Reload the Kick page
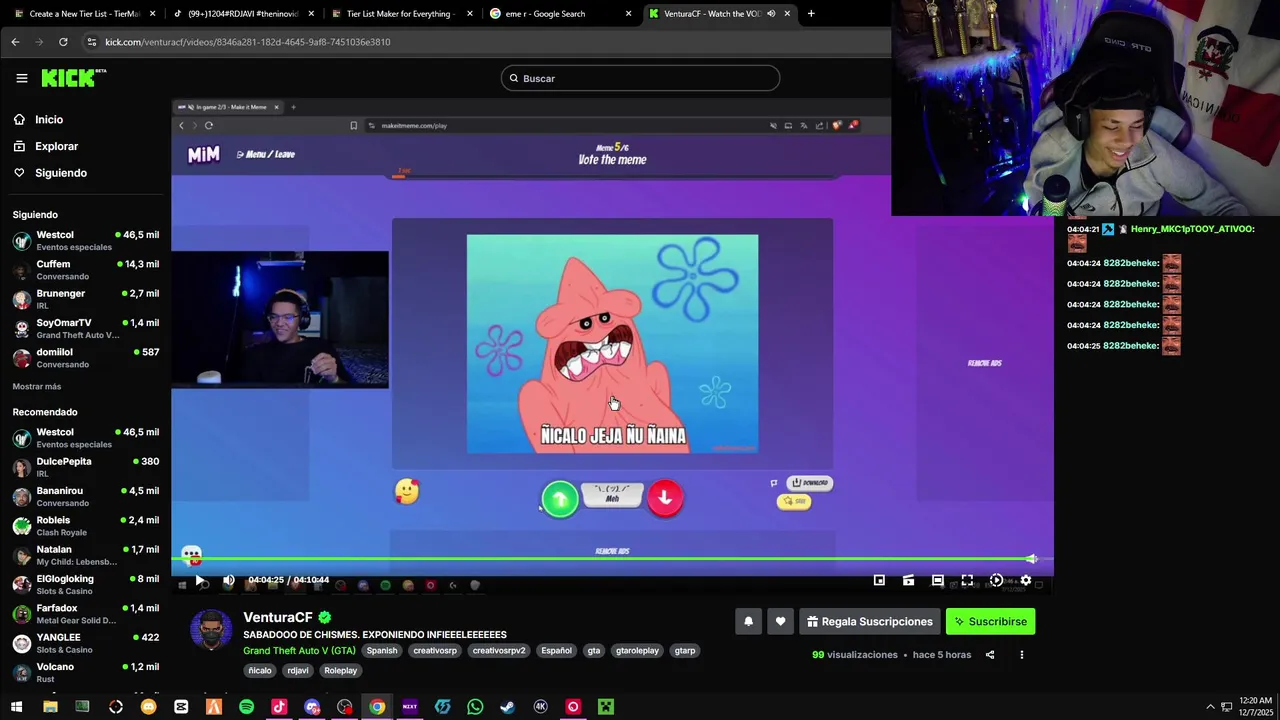The width and height of the screenshot is (1280, 720). tap(63, 42)
